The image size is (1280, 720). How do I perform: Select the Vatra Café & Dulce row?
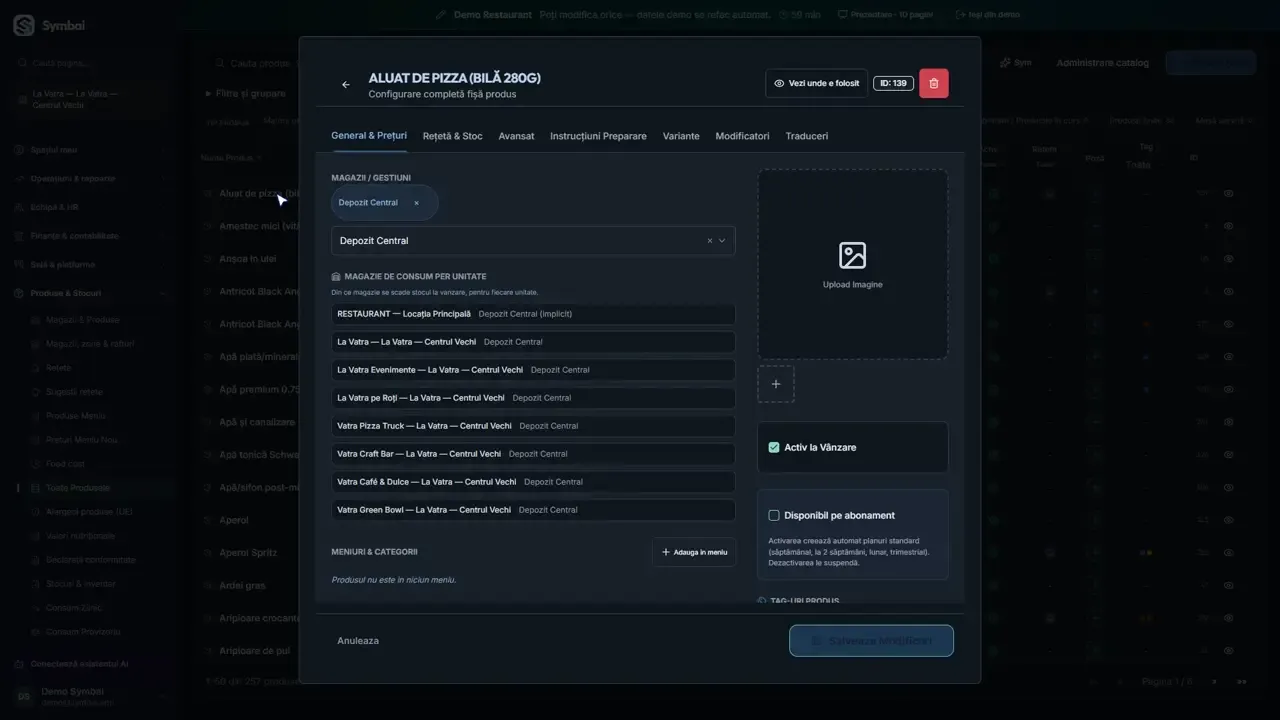coord(533,482)
